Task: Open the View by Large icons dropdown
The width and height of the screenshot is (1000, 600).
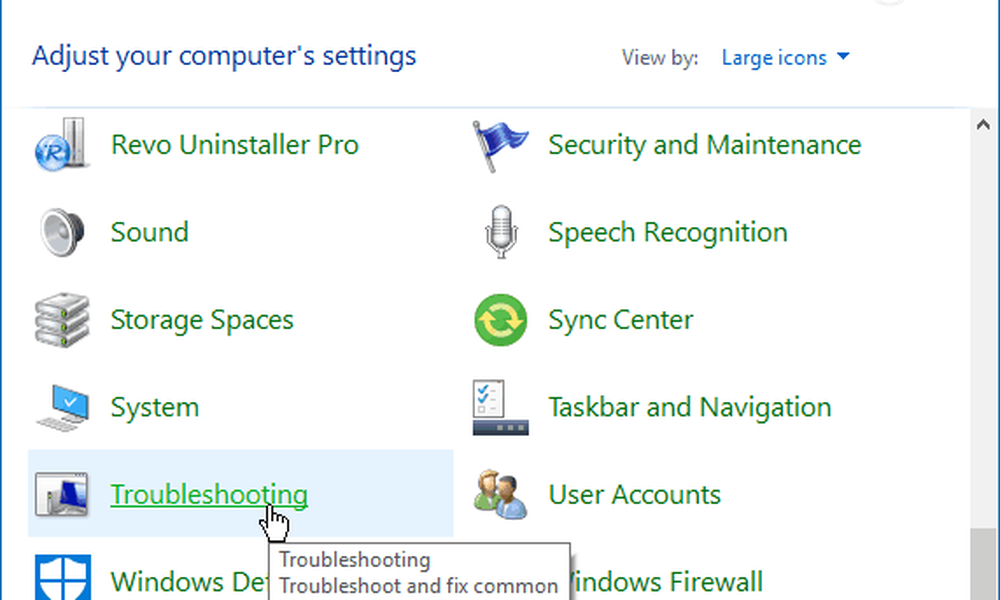Action: point(785,58)
